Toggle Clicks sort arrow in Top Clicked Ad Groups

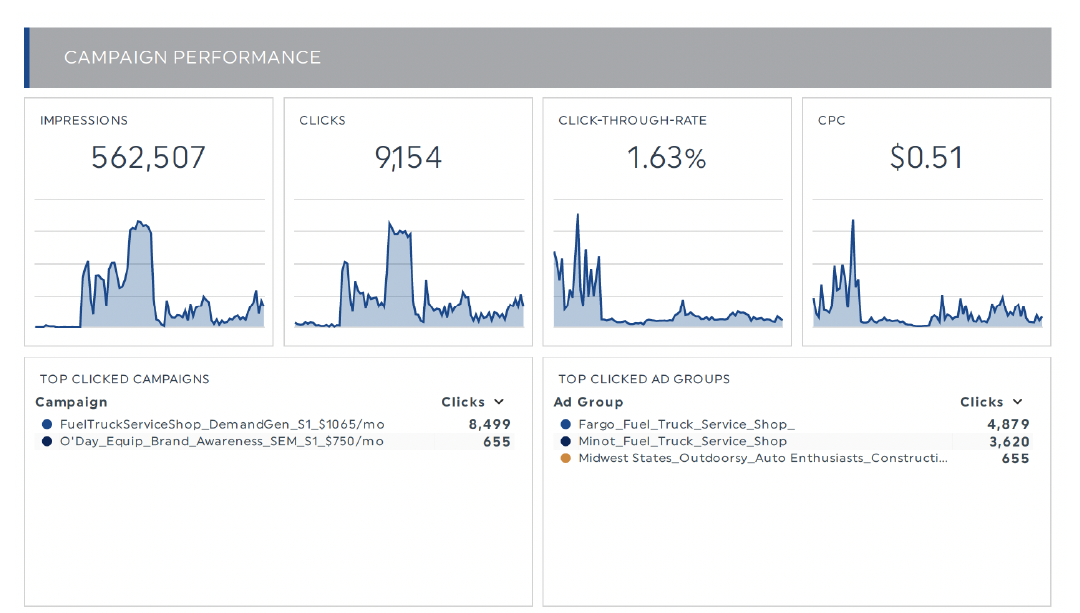tap(1018, 402)
